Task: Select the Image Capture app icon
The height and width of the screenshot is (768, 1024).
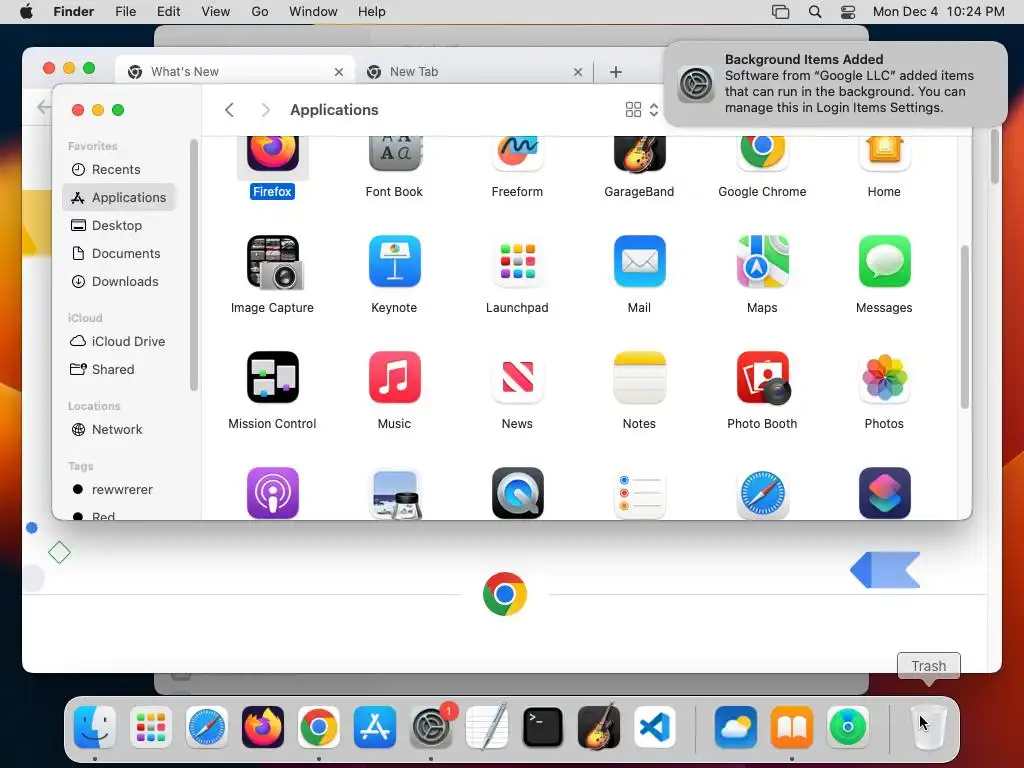Action: click(x=274, y=262)
